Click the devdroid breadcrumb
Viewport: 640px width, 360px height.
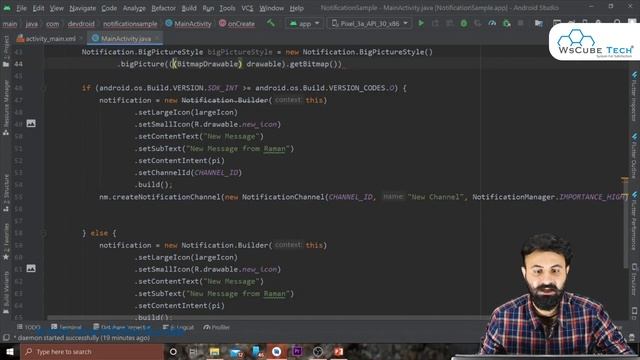[81, 24]
